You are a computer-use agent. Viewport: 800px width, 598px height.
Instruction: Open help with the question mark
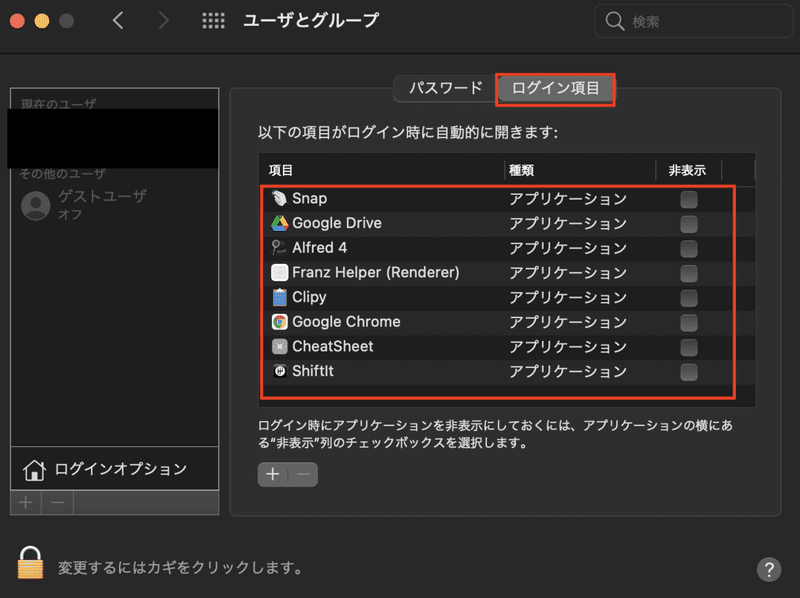coord(769,569)
